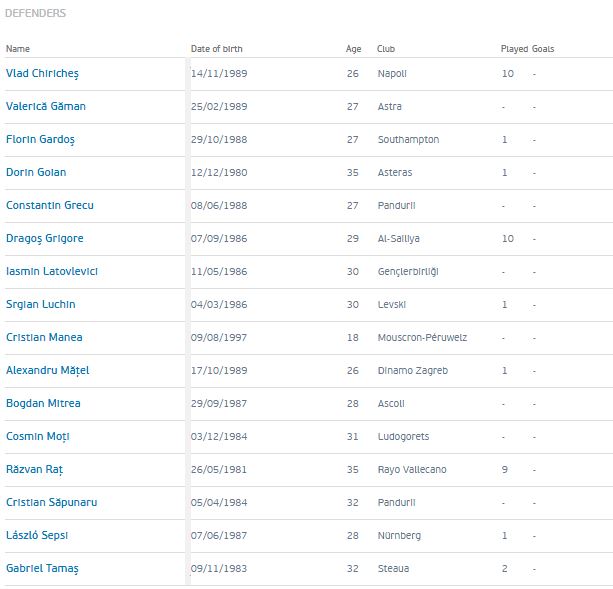This screenshot has width=613, height=589.
Task: Click the Rayo Vallecano club cell
Action: tap(412, 469)
